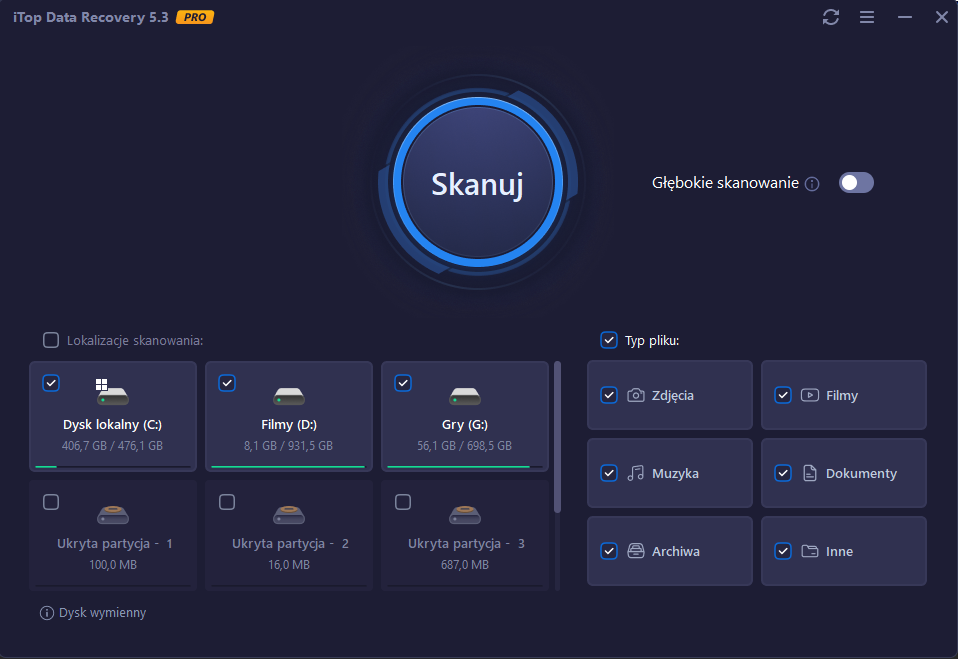Click the 8,1 GB / 931,5 GB text

point(288,446)
